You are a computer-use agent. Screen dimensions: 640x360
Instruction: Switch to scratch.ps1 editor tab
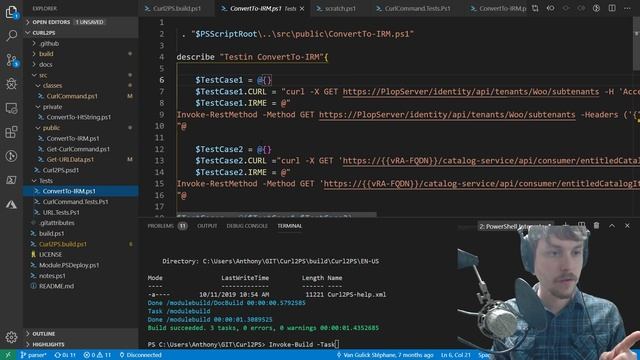pos(340,9)
